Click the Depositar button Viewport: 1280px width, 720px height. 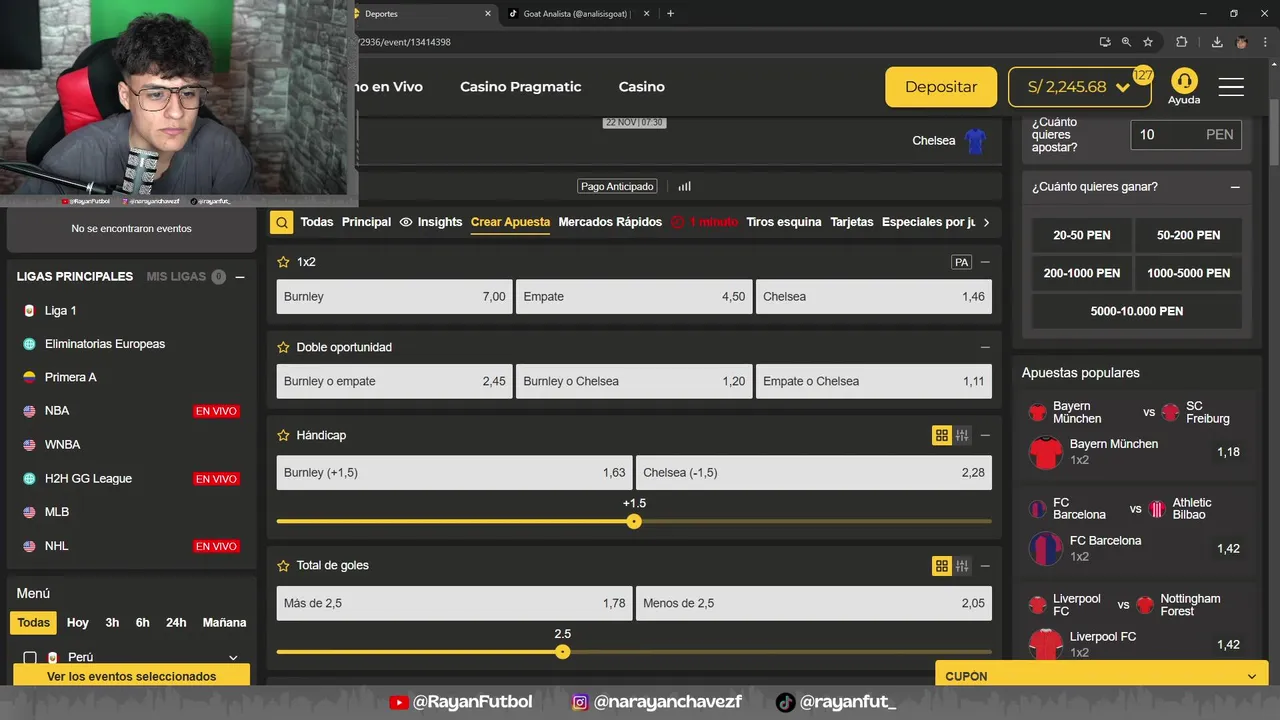point(941,87)
